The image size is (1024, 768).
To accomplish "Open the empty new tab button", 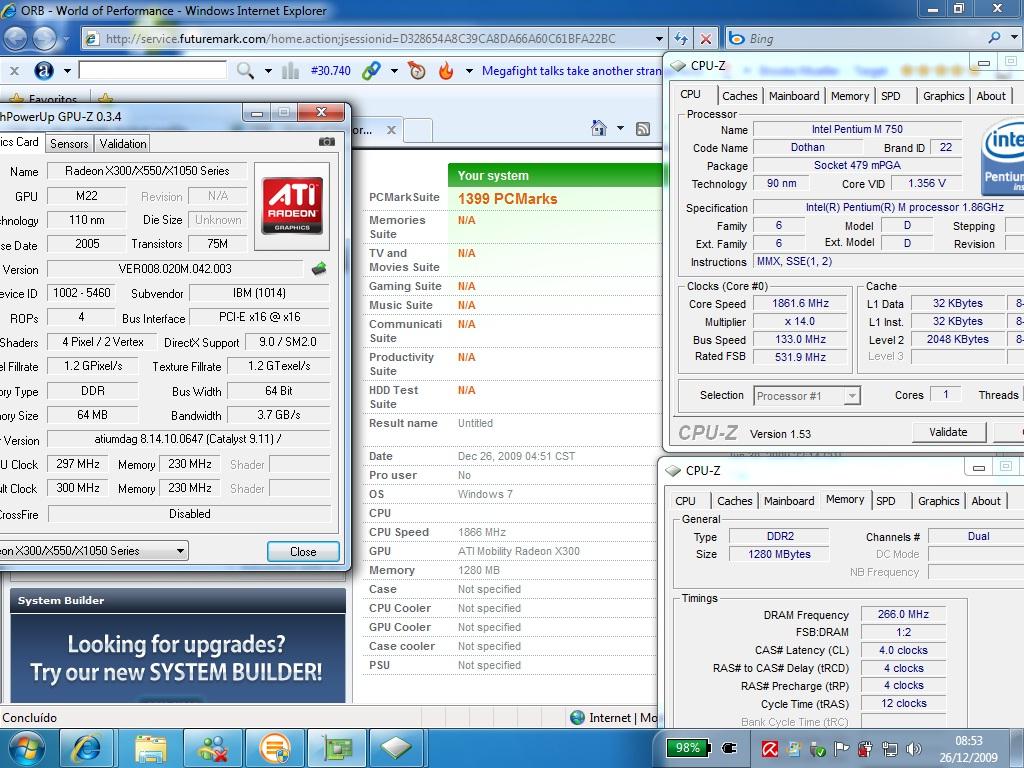I will (418, 130).
